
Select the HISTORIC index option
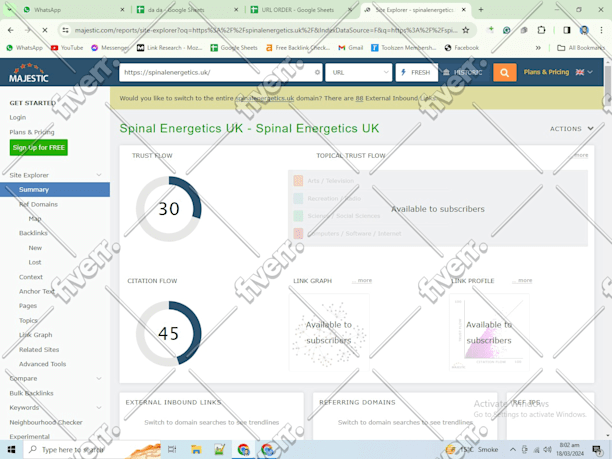point(463,73)
